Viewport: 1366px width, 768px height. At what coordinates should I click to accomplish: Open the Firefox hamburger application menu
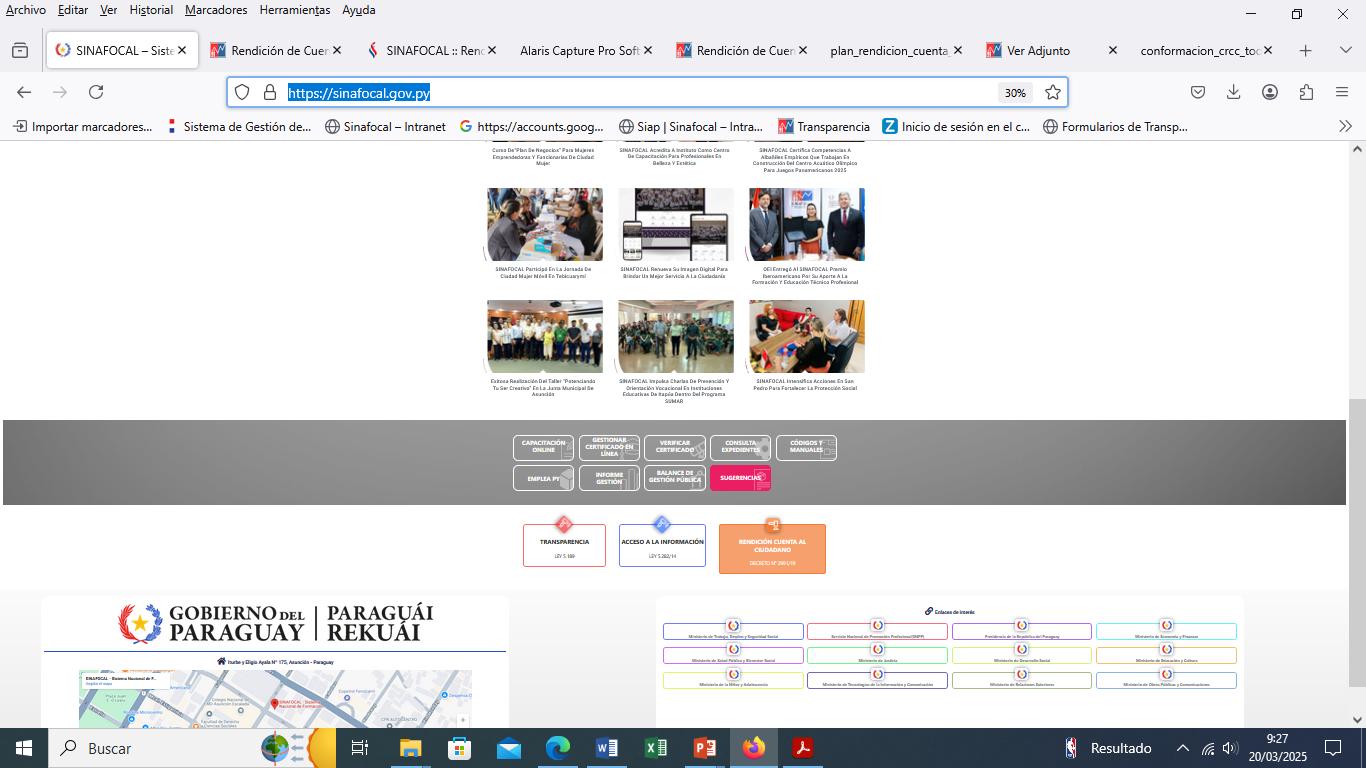coord(1342,92)
